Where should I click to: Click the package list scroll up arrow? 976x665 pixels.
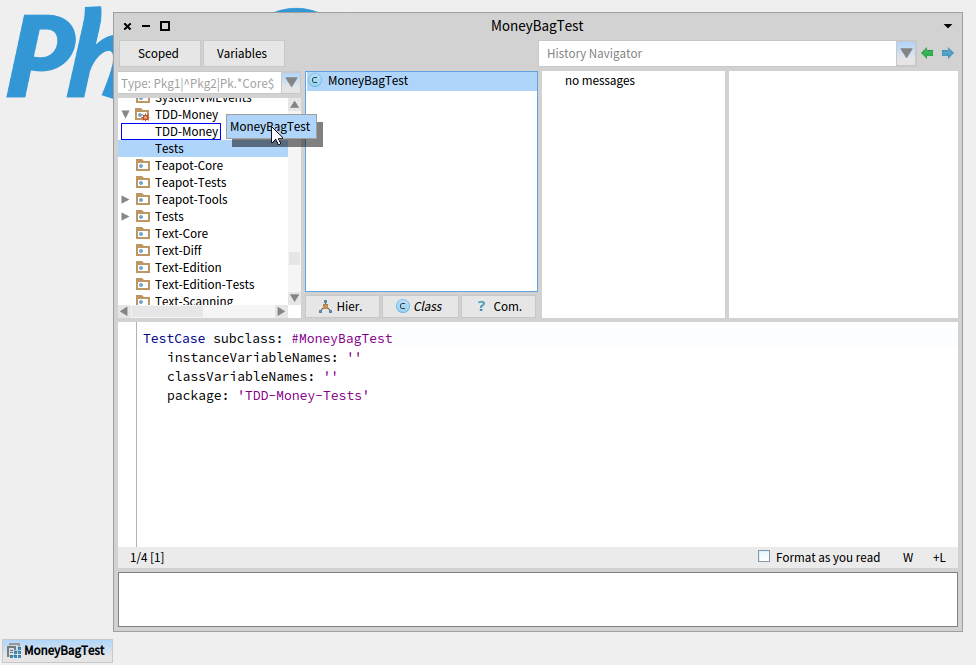click(x=294, y=104)
